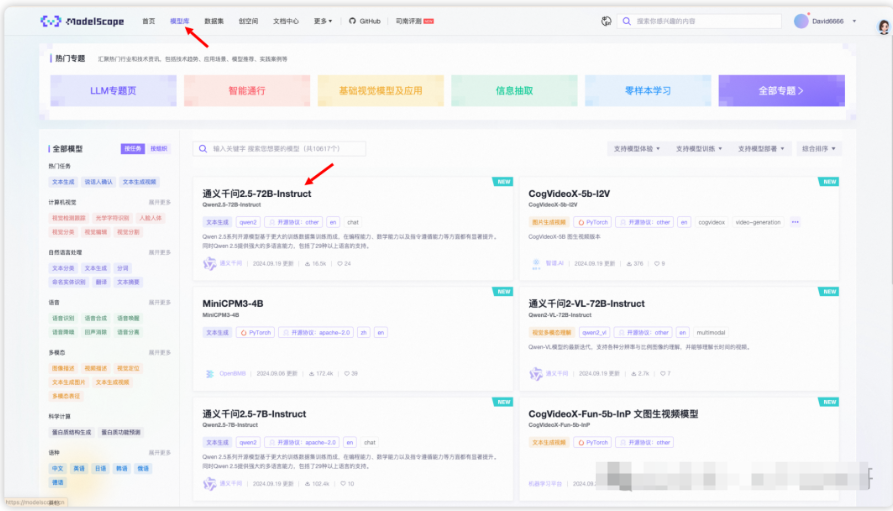Click the magnifier icon in the top search bar
This screenshot has height=511, width=893.
click(x=626, y=21)
